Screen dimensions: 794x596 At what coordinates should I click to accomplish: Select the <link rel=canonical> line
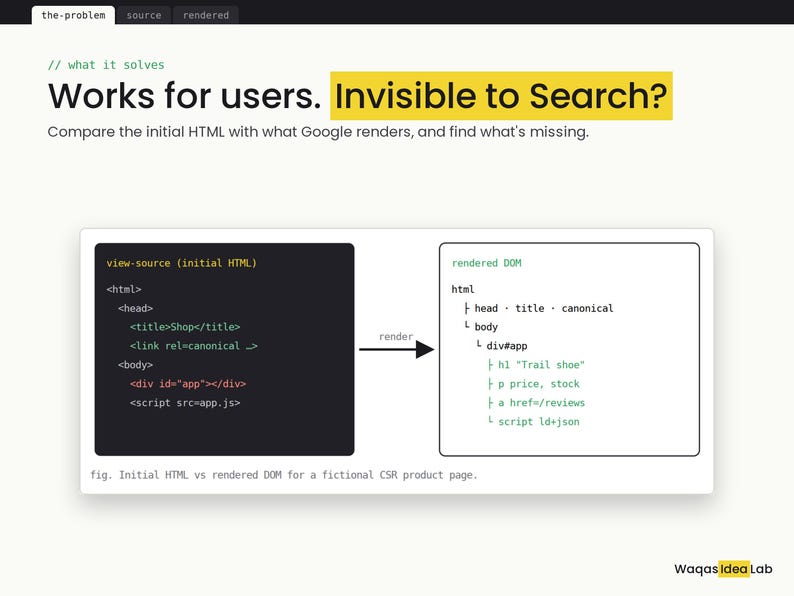(193, 346)
